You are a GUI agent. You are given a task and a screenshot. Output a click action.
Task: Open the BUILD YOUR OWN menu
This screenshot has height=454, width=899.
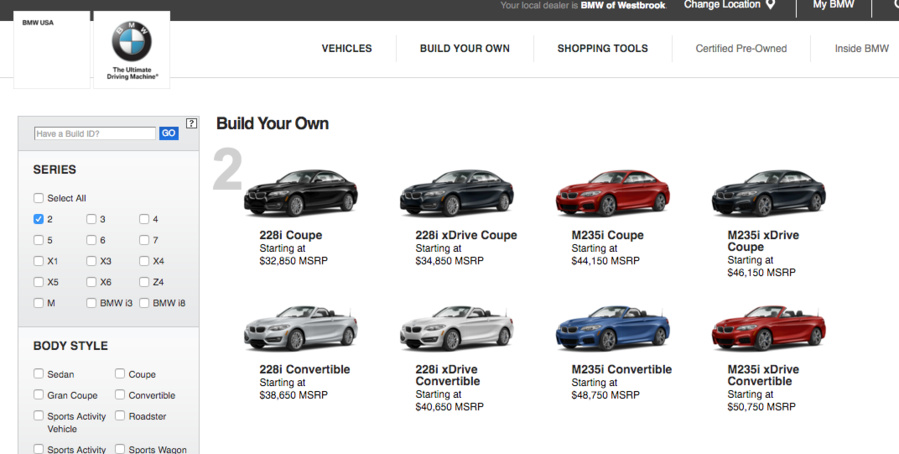click(465, 49)
